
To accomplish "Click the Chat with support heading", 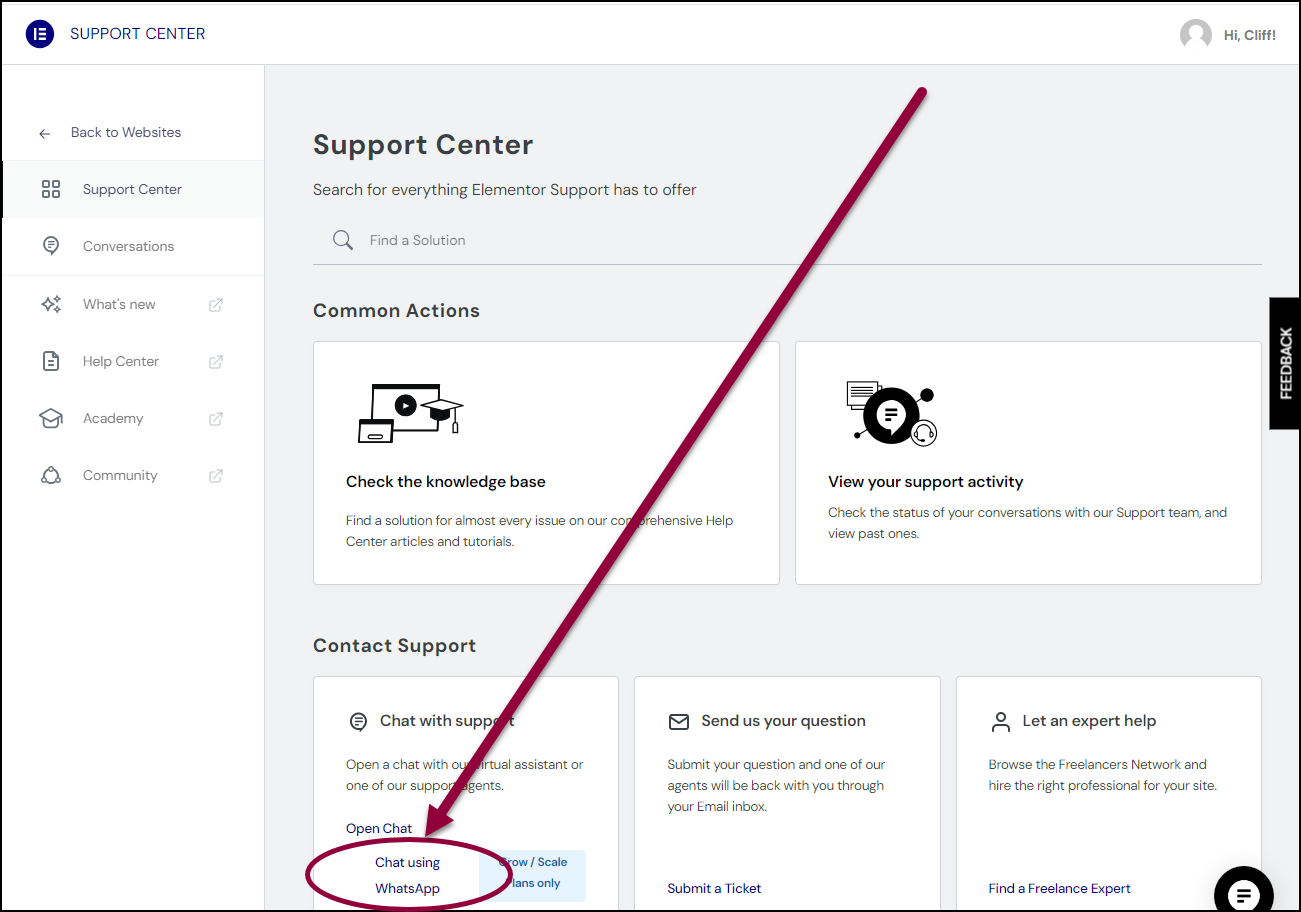I will 447,721.
